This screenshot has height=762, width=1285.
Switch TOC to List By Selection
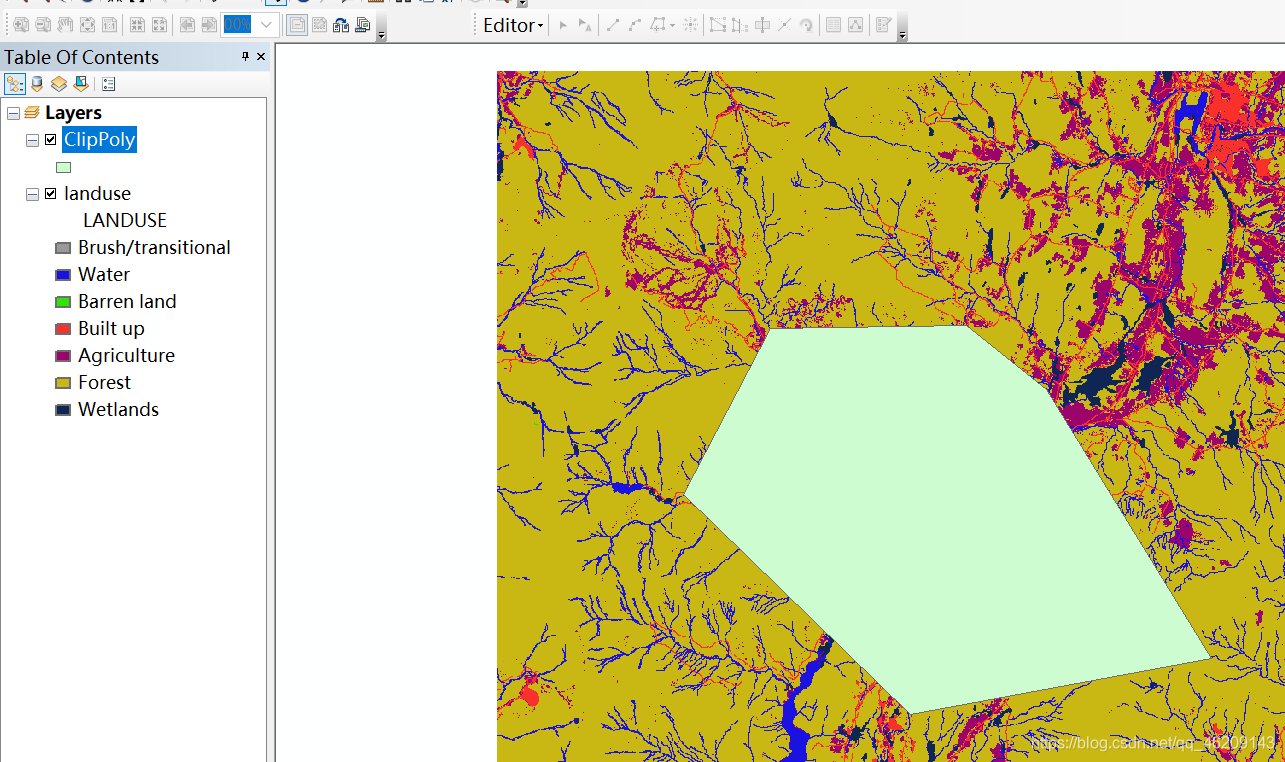coord(81,84)
